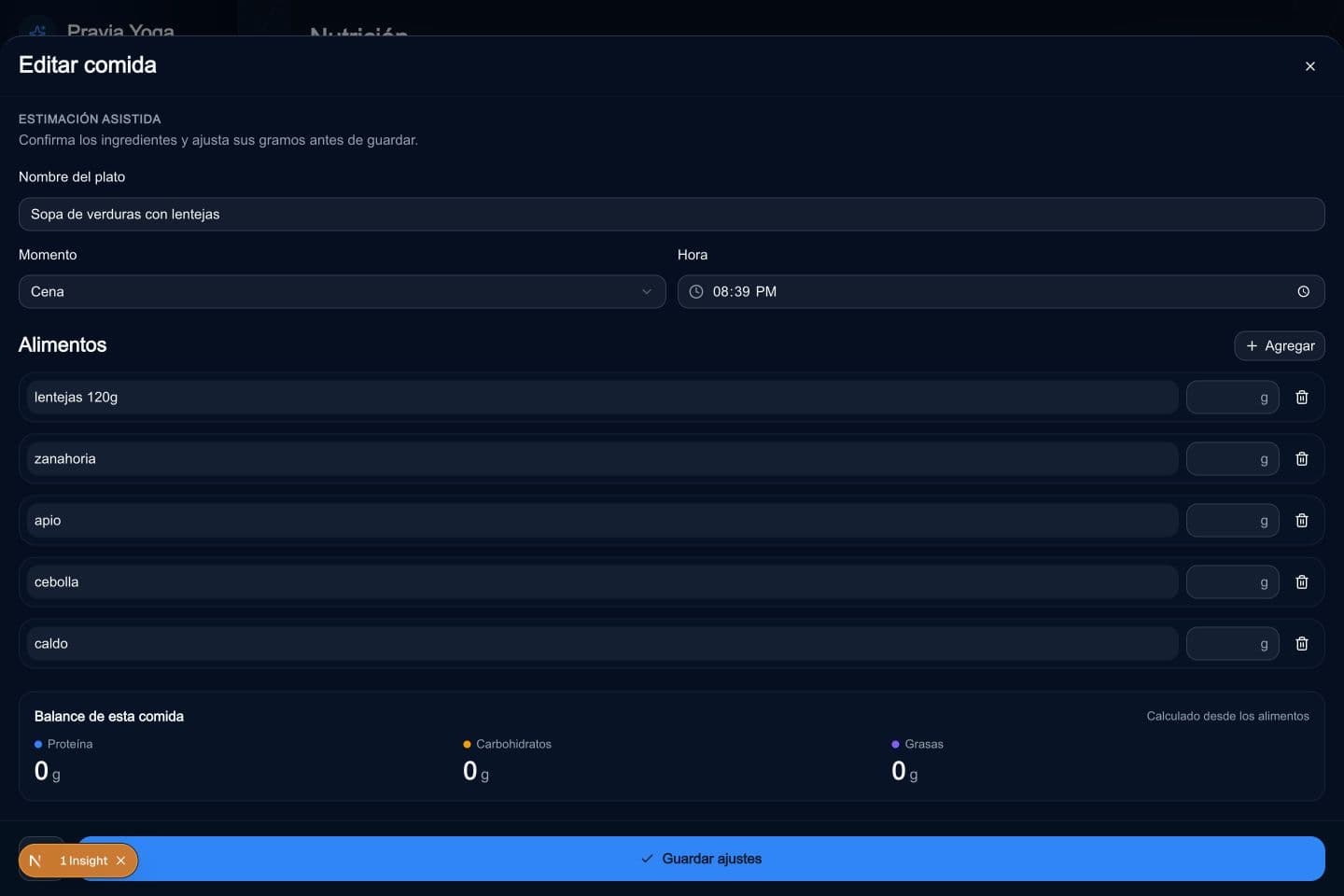The width and height of the screenshot is (1344, 896).
Task: Click the Grasas label
Action: coord(924,744)
